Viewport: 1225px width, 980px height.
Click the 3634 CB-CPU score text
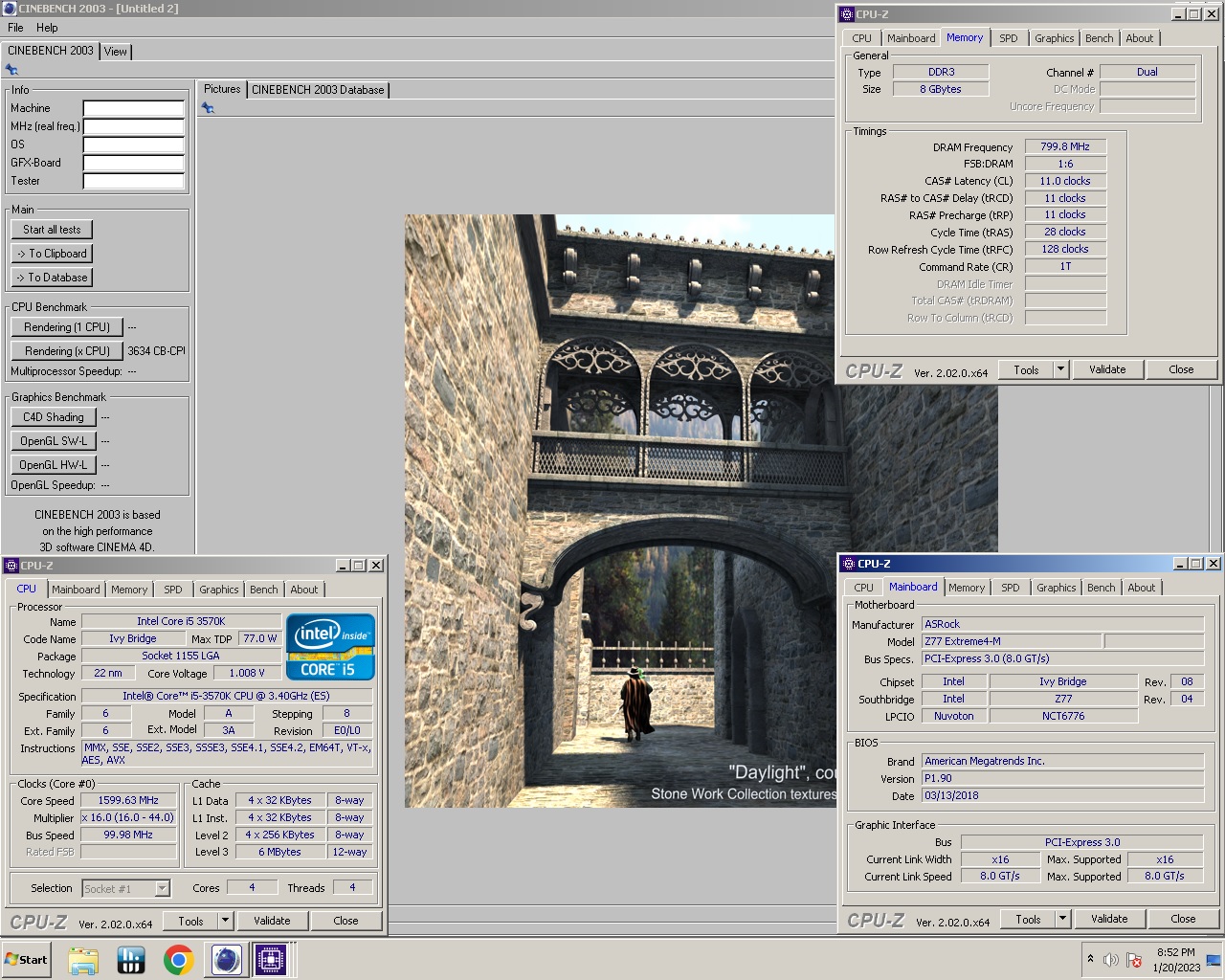coord(156,351)
